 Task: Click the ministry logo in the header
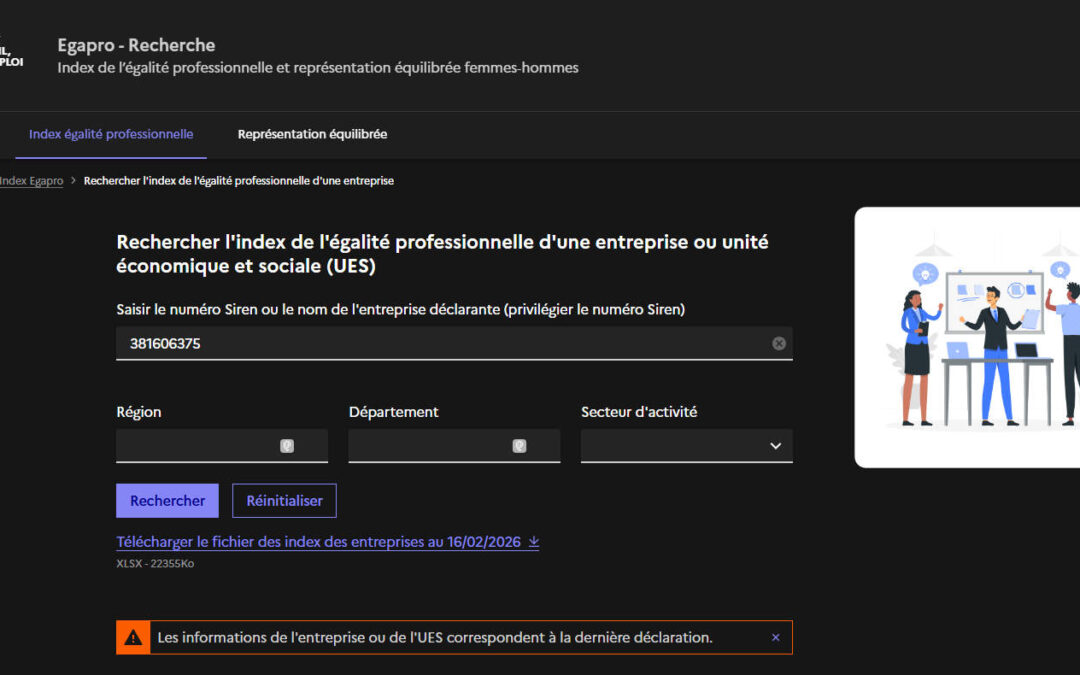tap(11, 55)
